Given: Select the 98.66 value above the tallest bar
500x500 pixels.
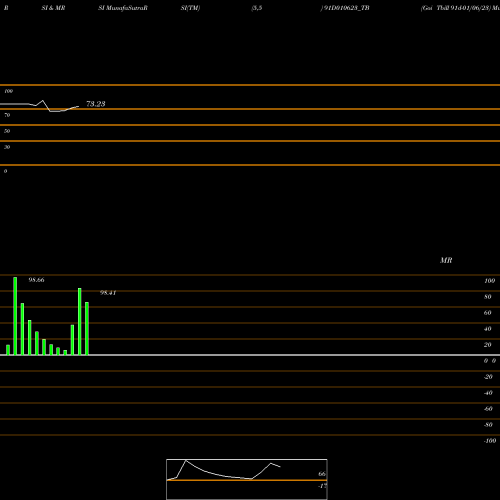Looking at the screenshot, I should (36, 280).
